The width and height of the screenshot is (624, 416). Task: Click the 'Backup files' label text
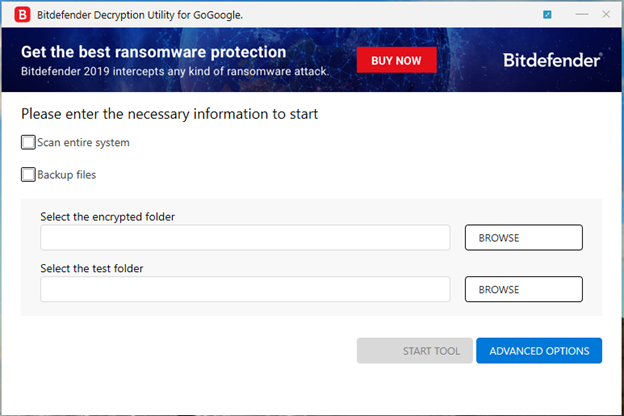pos(66,175)
